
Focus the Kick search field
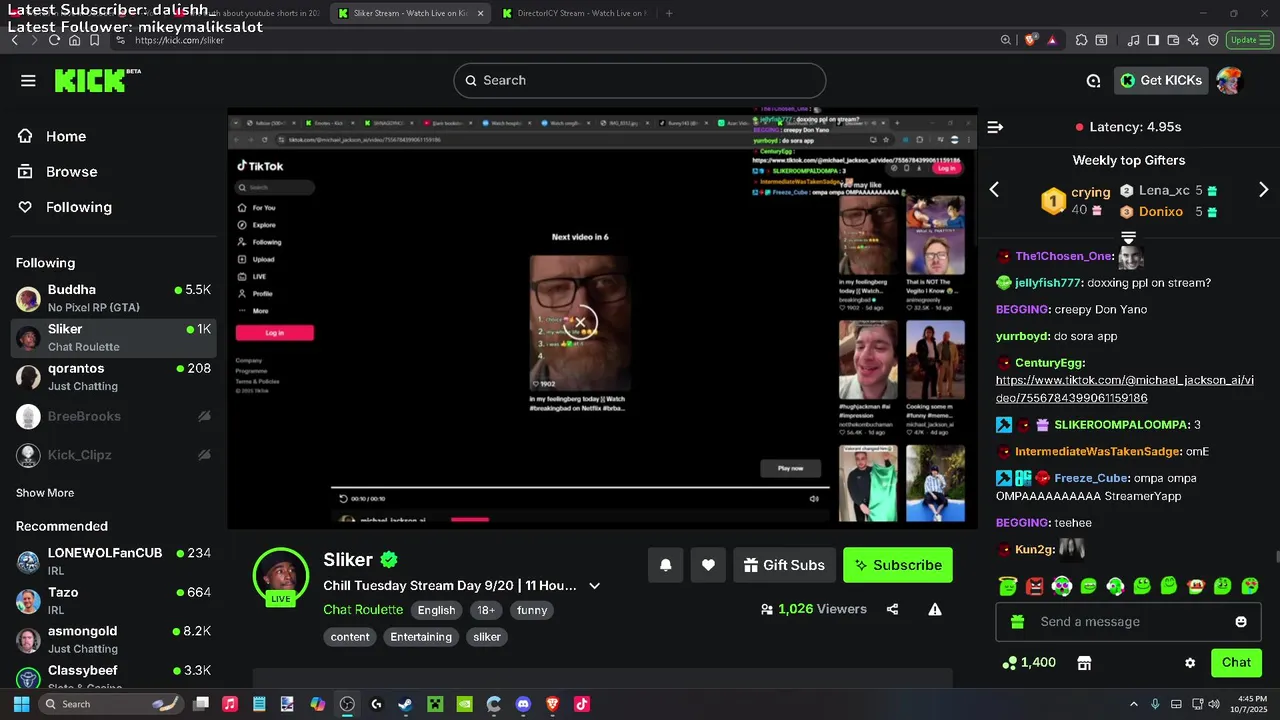tap(640, 81)
